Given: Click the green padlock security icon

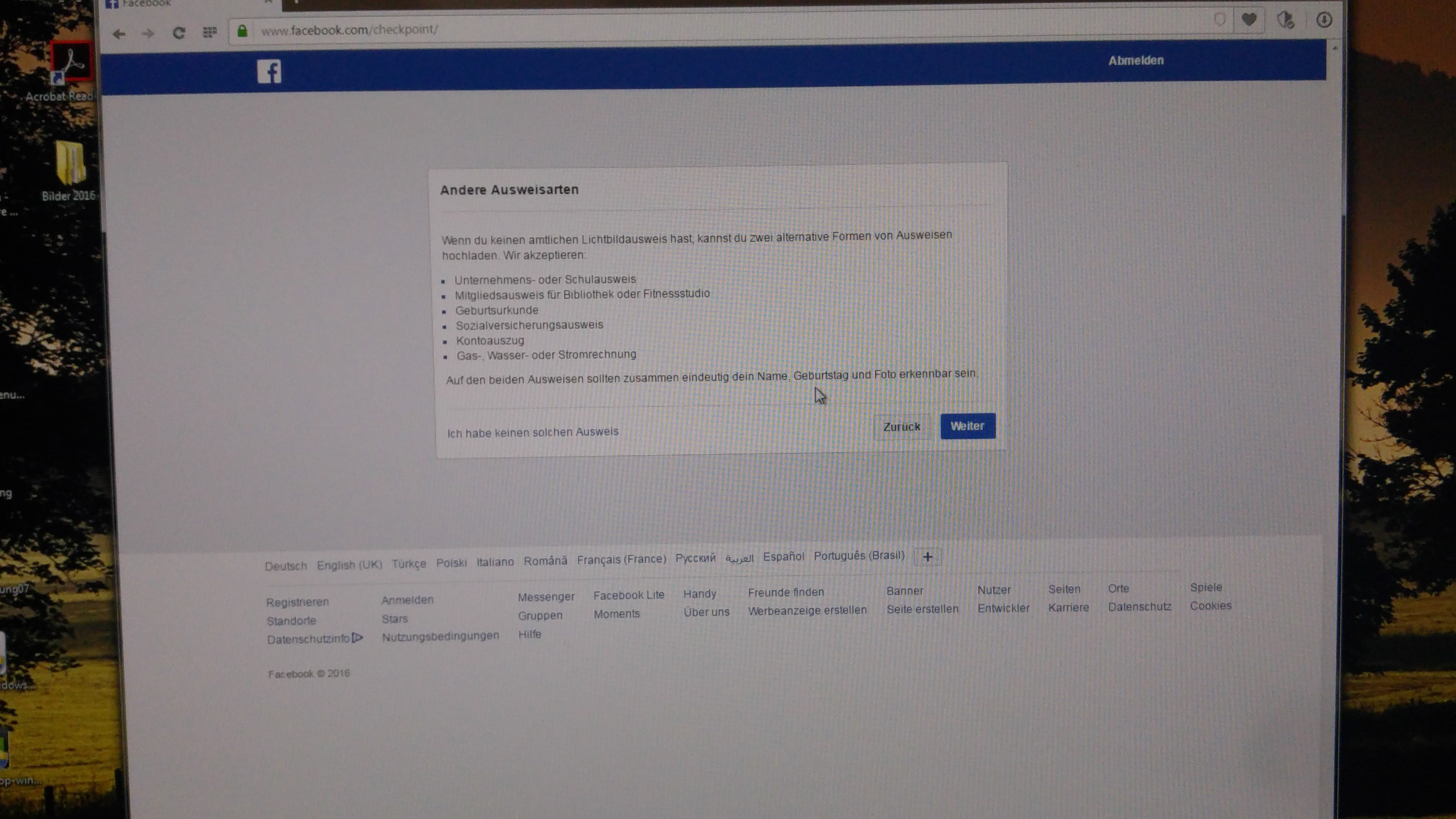Looking at the screenshot, I should tap(242, 31).
